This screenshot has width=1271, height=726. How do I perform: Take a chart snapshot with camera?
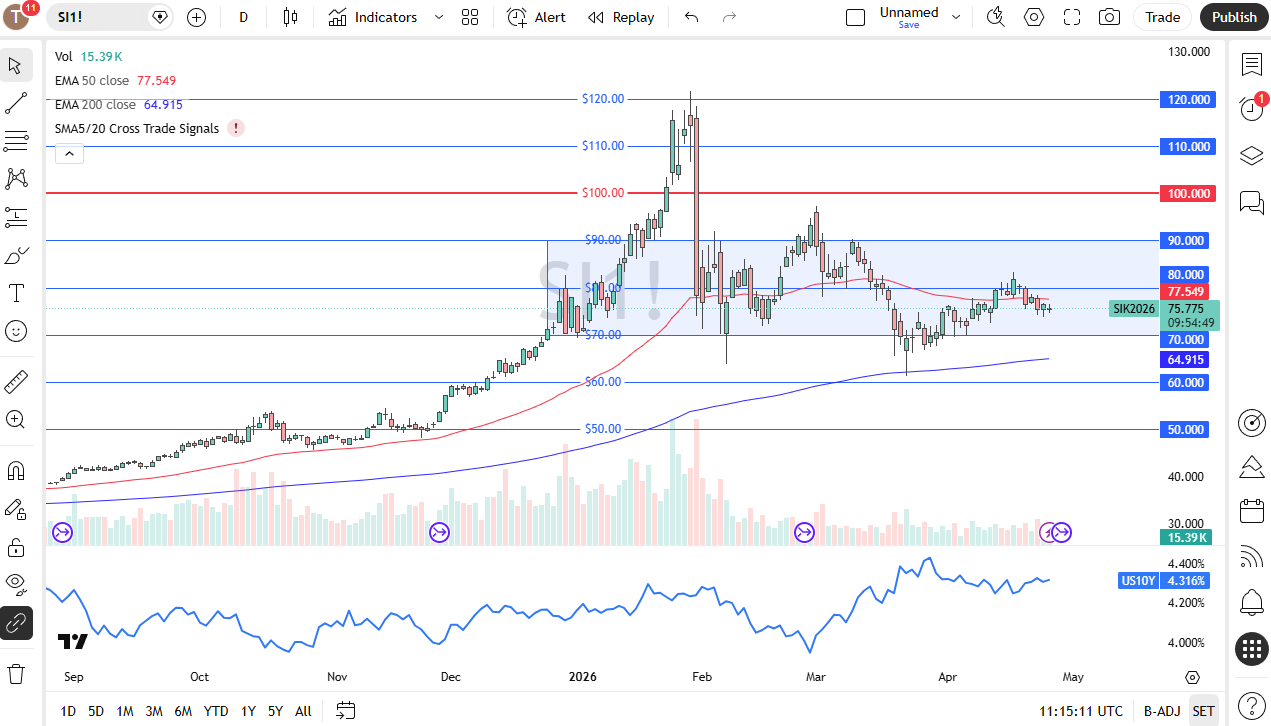tap(1109, 17)
